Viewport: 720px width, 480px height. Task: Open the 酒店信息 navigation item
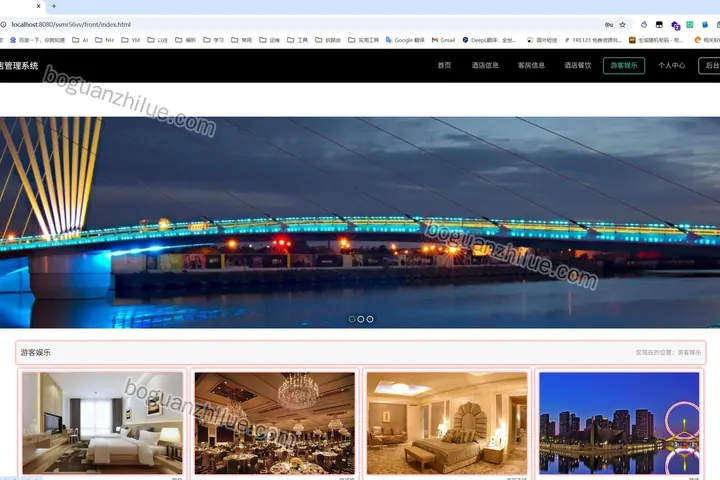tap(485, 65)
